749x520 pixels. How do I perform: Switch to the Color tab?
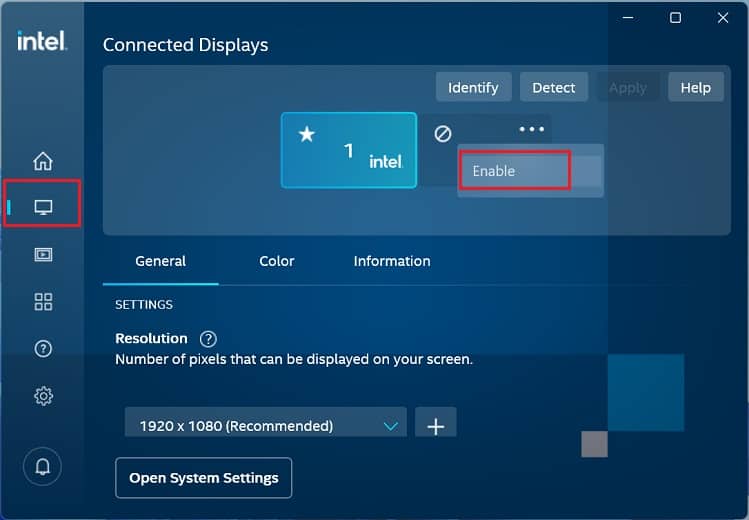tap(277, 261)
